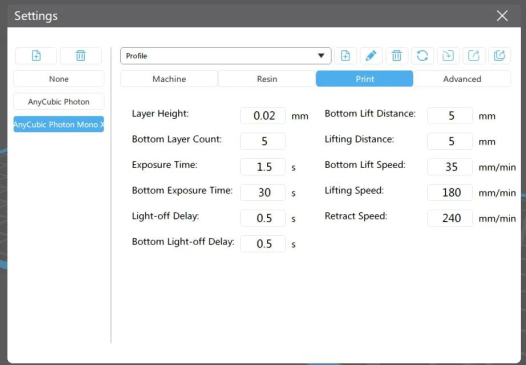Click the Layer Height value field
The image size is (526, 365).
[x=263, y=116]
